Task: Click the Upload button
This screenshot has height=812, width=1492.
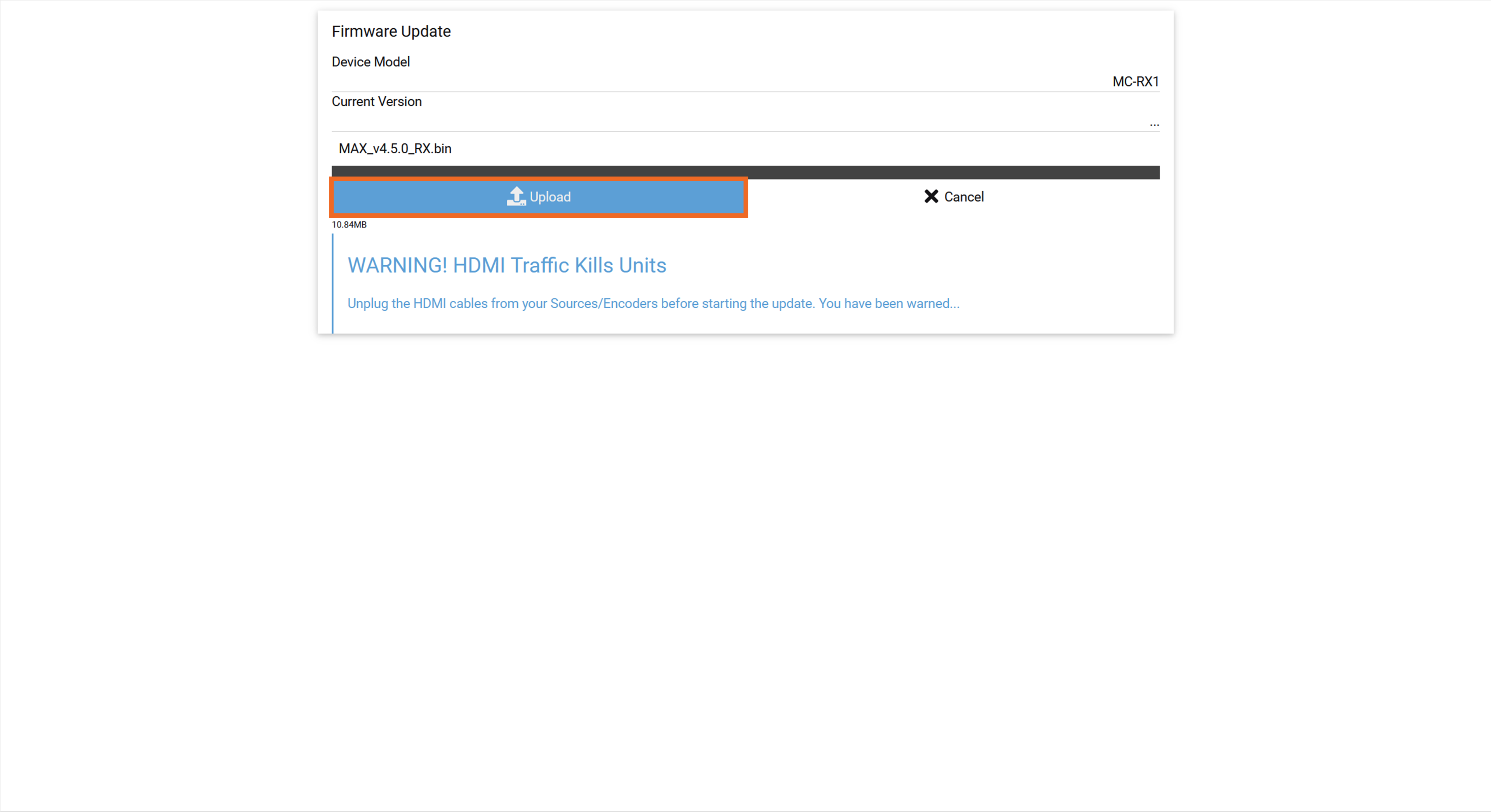Action: 539,197
